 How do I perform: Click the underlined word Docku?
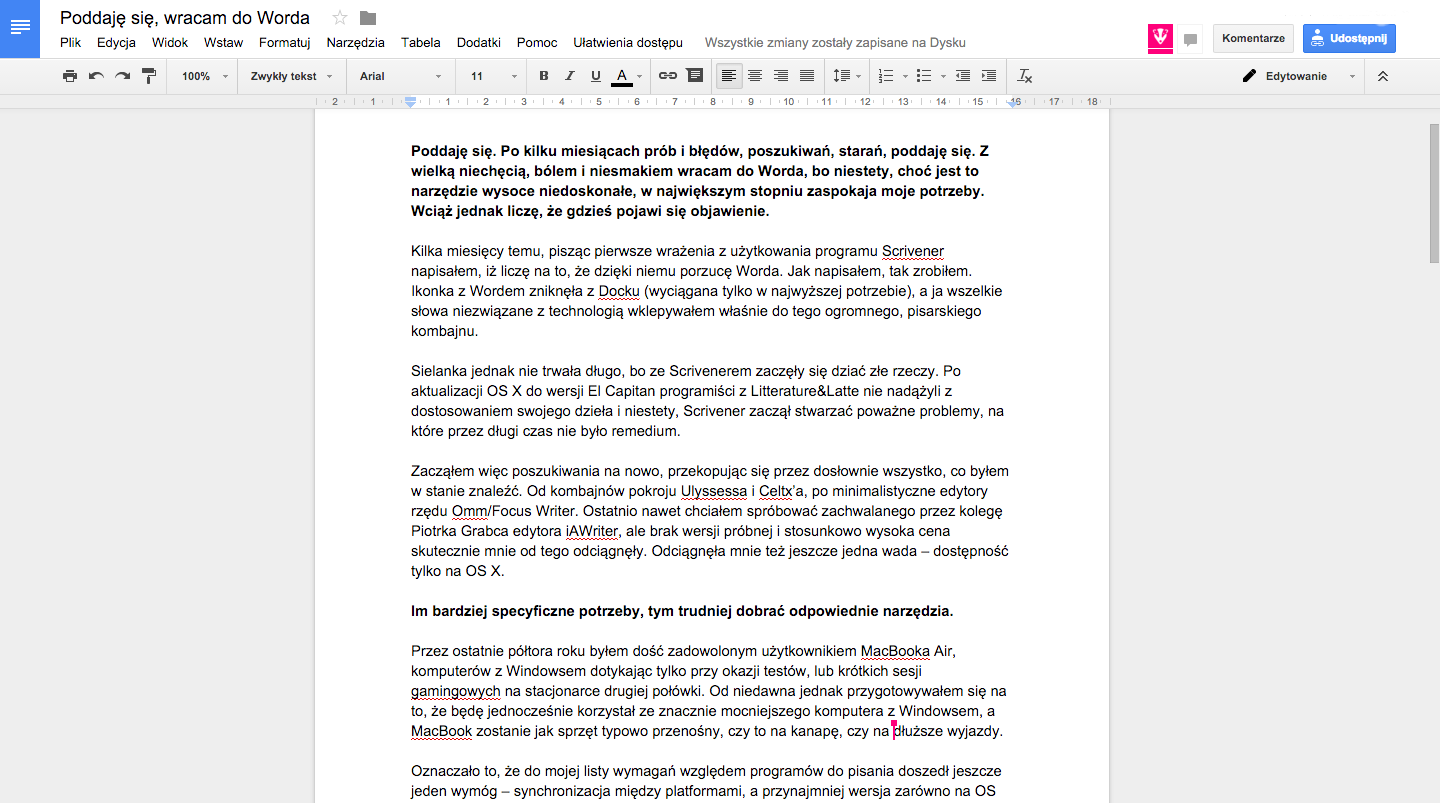click(620, 291)
